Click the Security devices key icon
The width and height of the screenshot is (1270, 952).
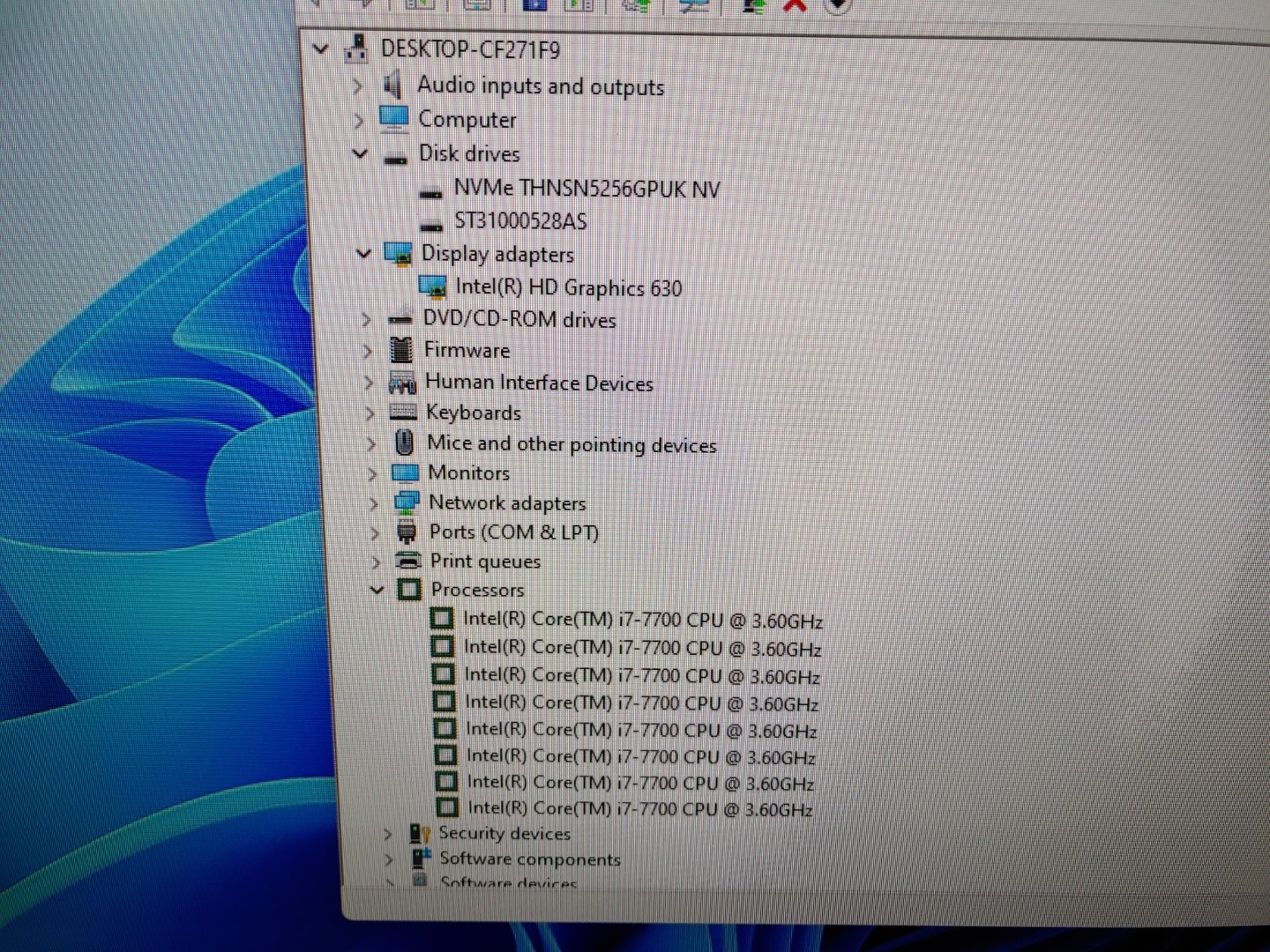tap(420, 833)
